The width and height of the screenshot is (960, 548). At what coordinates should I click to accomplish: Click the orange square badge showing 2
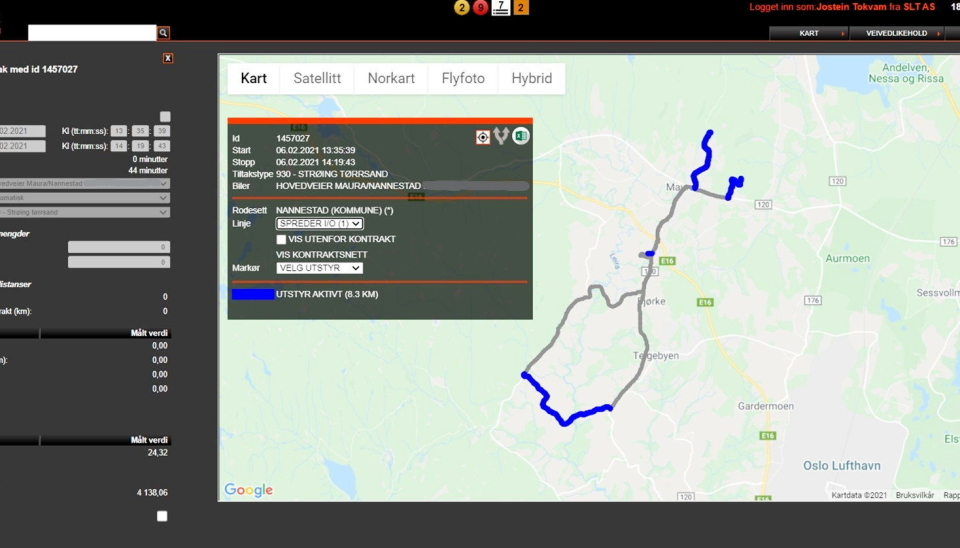coord(521,8)
